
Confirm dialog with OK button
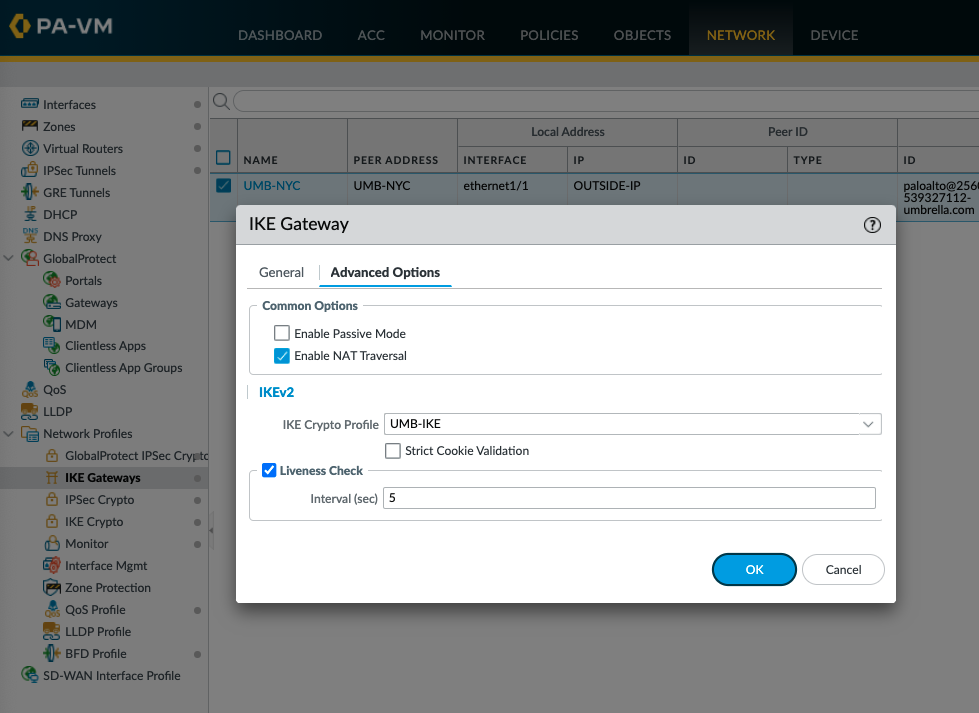click(754, 569)
